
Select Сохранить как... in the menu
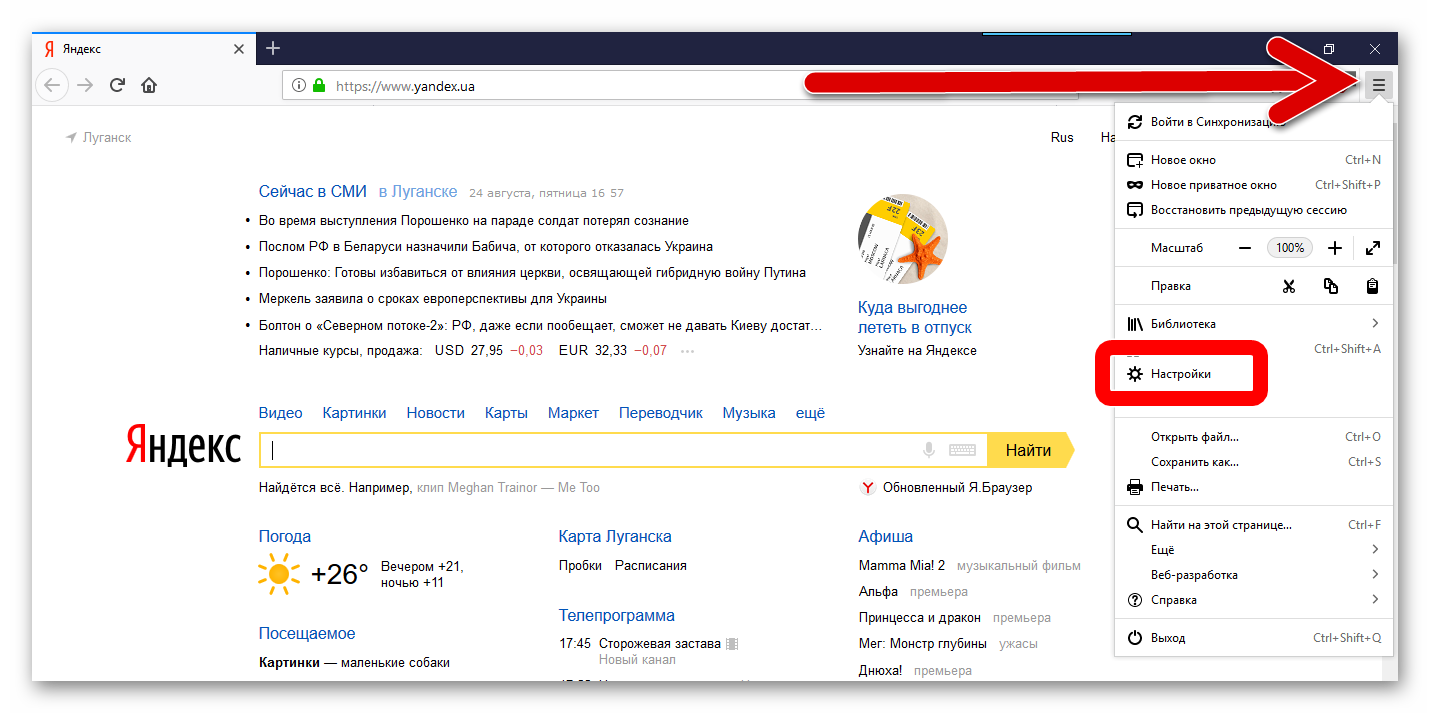(x=1254, y=462)
